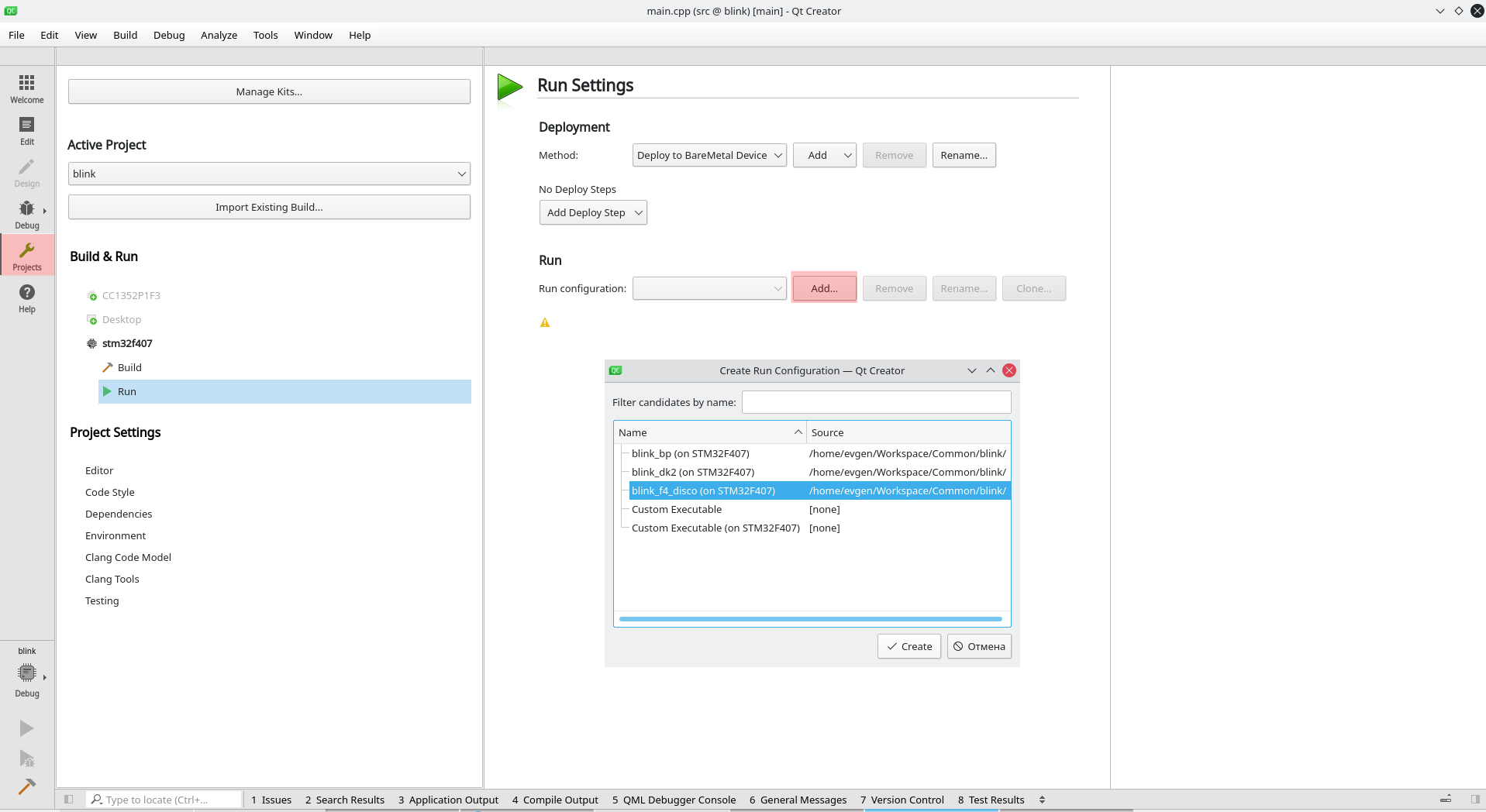The image size is (1486, 812).
Task: Toggle left sidebar in status bar
Action: tap(69, 800)
